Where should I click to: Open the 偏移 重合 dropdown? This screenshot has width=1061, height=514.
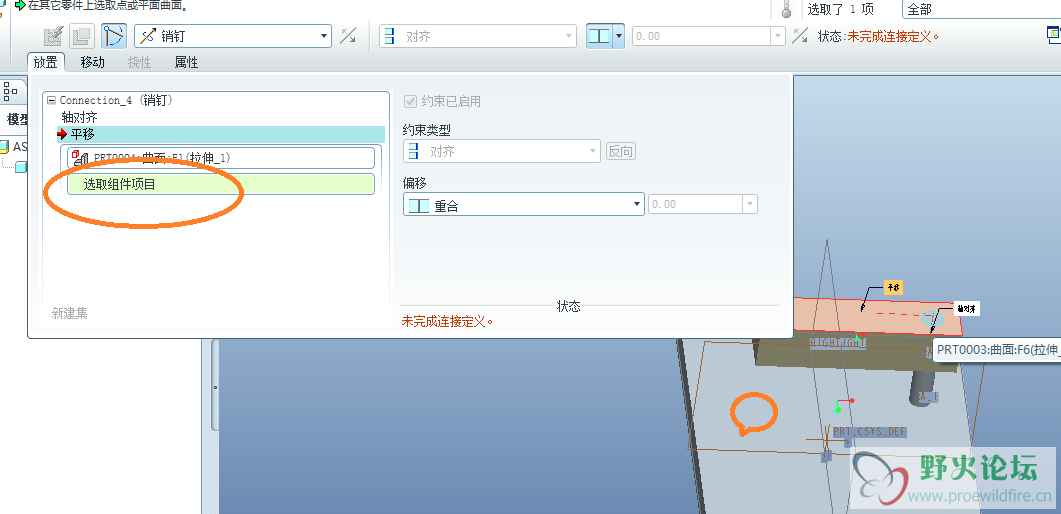click(x=523, y=204)
